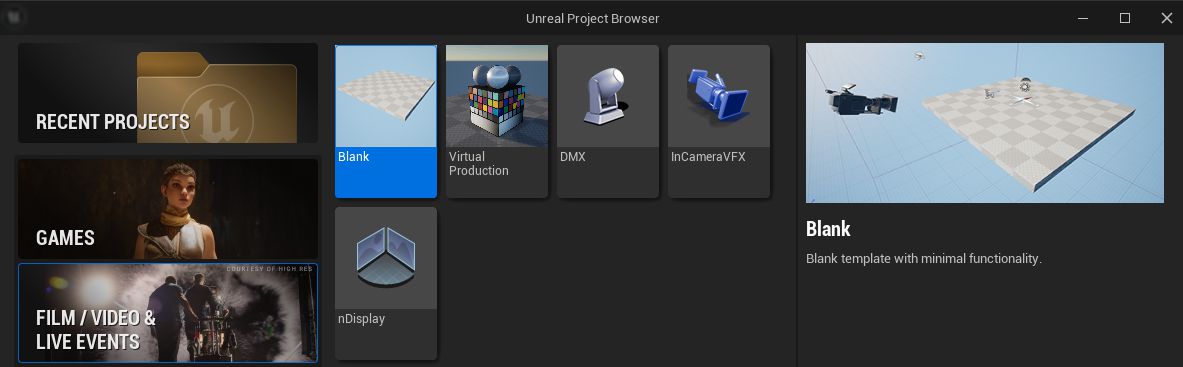Minimize the Unreal Project Browser window
The height and width of the screenshot is (367, 1183).
coord(1083,18)
